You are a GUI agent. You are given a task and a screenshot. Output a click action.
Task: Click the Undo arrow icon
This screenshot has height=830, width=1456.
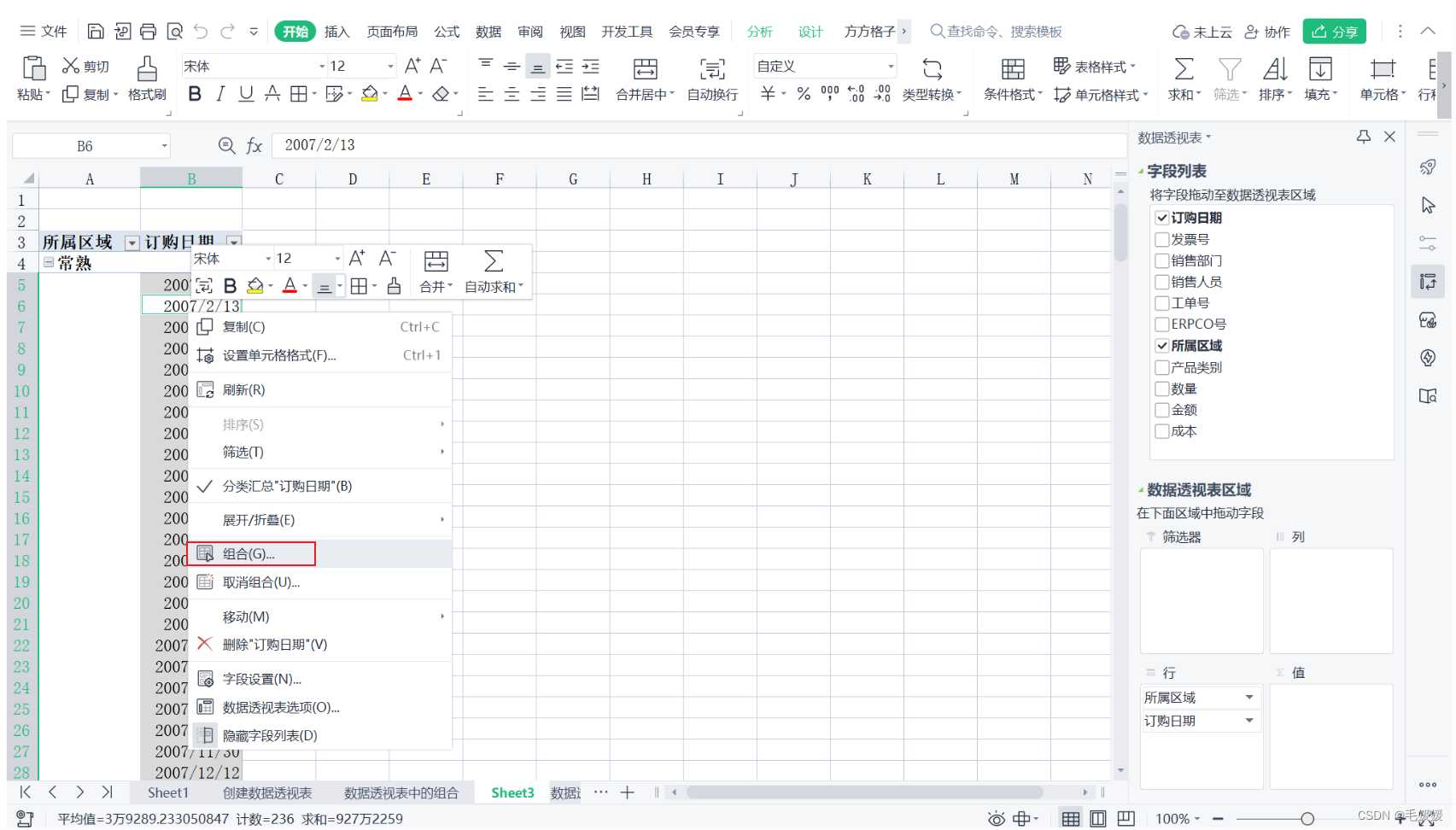201,32
